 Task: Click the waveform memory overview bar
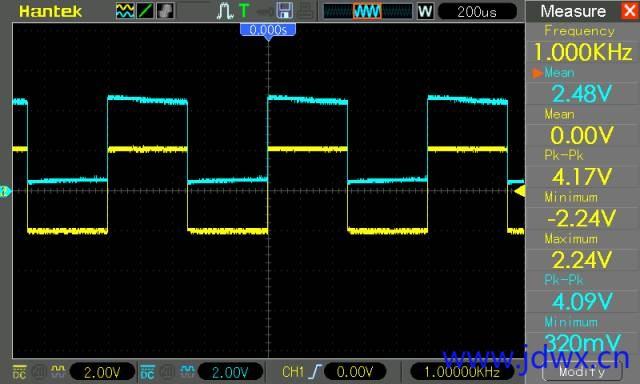[x=367, y=11]
